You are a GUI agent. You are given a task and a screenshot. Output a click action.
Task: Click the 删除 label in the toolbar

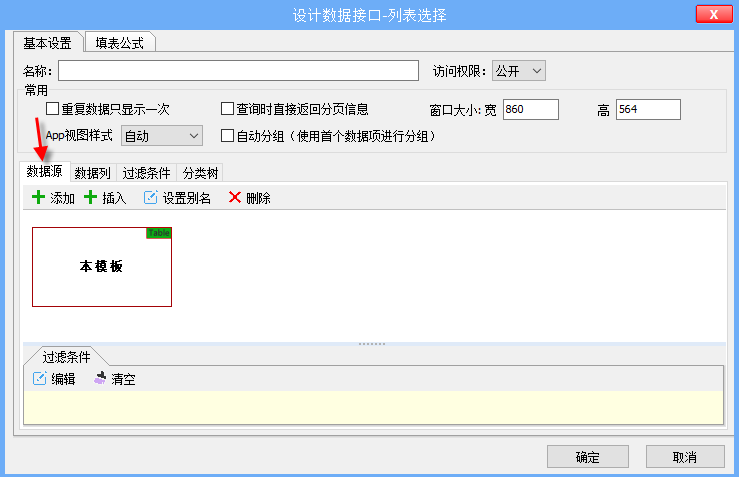[x=259, y=198]
